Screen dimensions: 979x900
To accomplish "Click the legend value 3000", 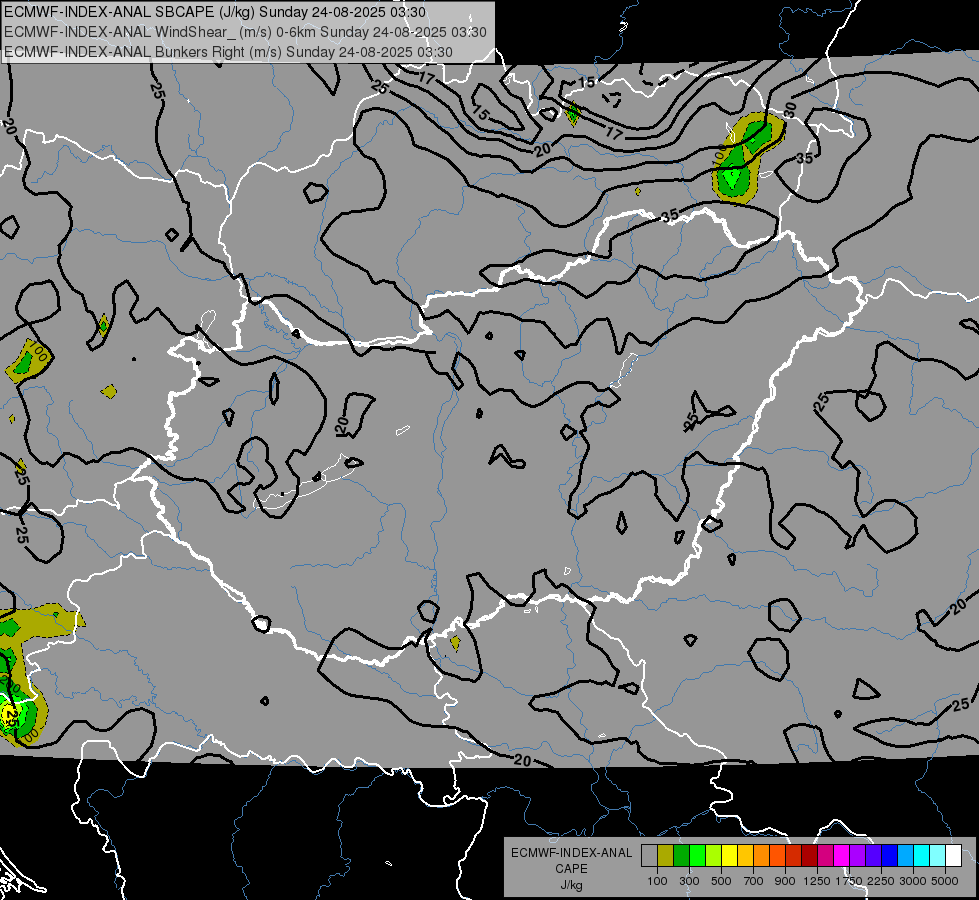I will tap(913, 881).
